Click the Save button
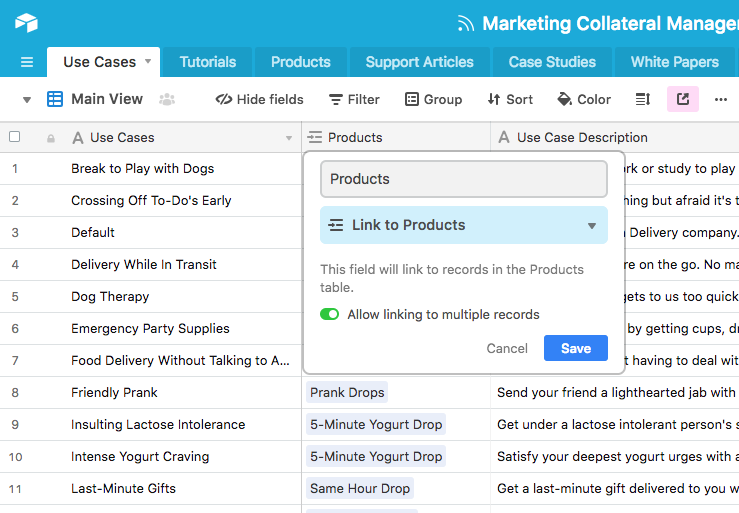Viewport: 739px width, 513px height. click(x=575, y=348)
